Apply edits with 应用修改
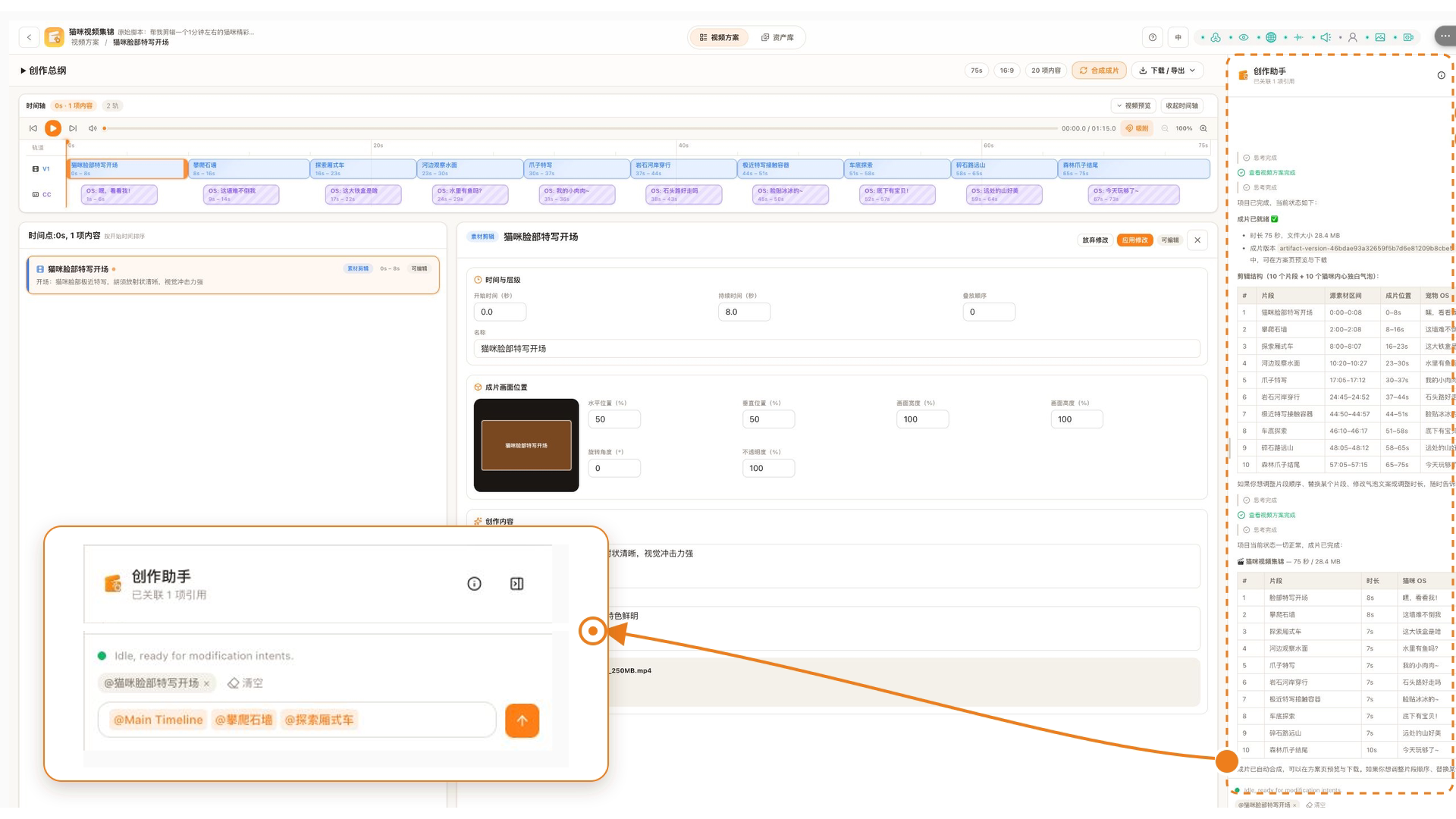The image size is (1456, 819). (x=1134, y=240)
